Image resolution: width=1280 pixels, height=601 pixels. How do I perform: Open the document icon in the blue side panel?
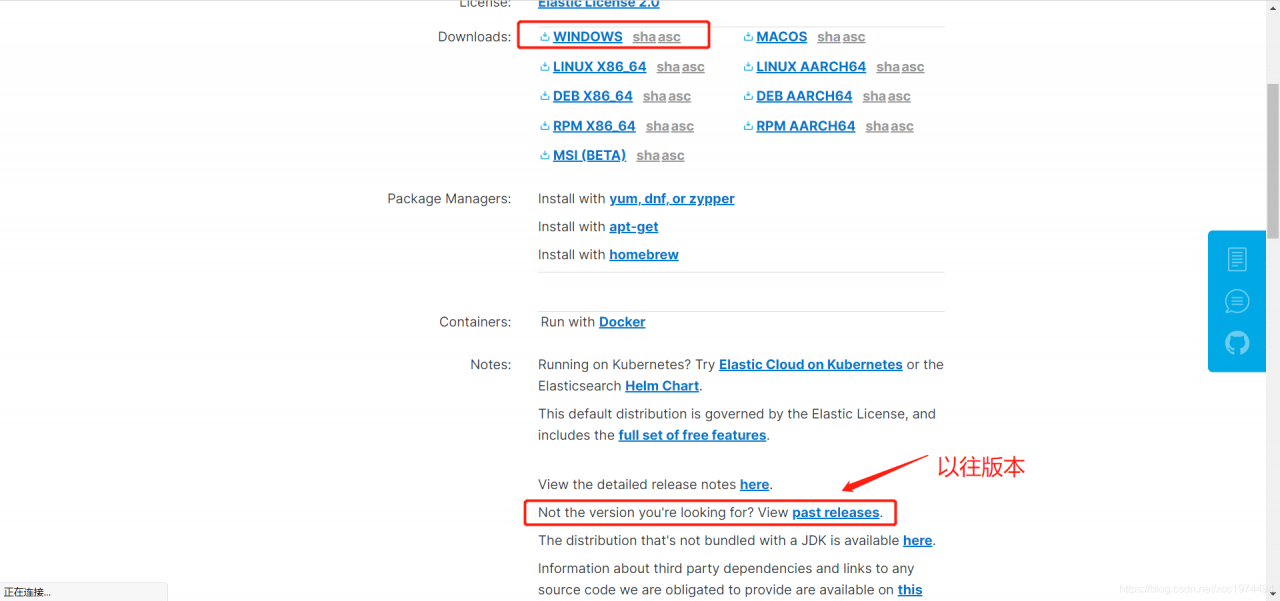(1237, 259)
